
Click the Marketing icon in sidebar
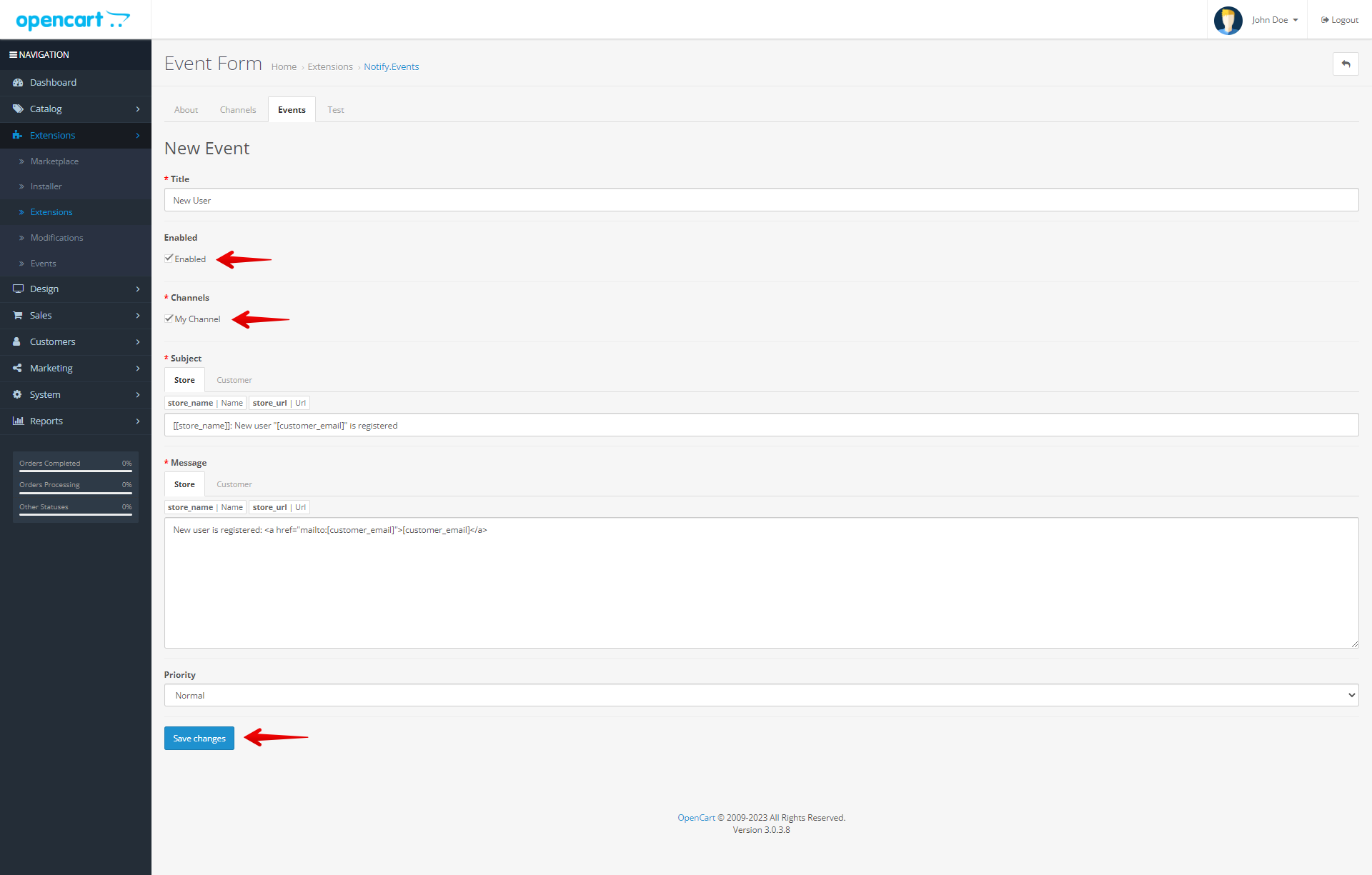coord(17,368)
